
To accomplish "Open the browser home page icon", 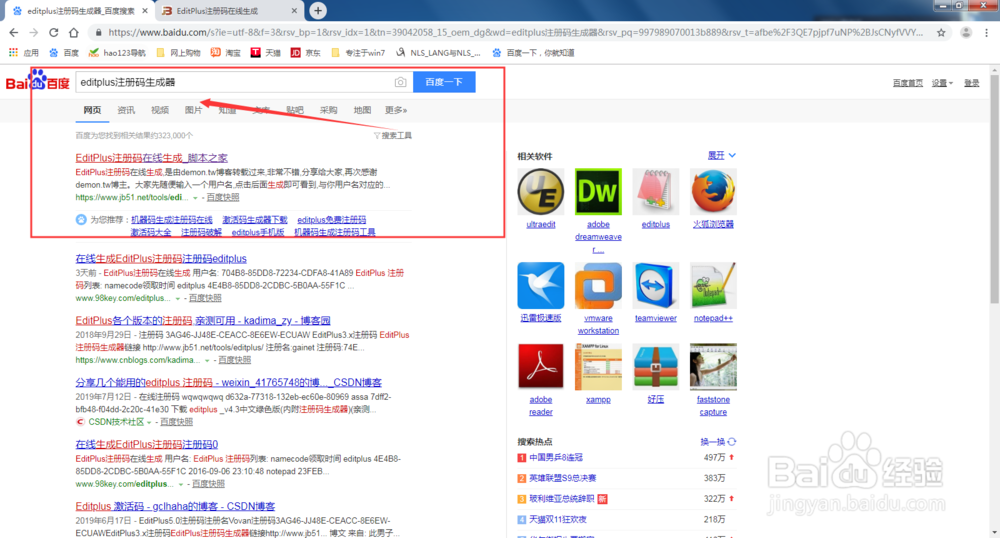I will (74, 33).
